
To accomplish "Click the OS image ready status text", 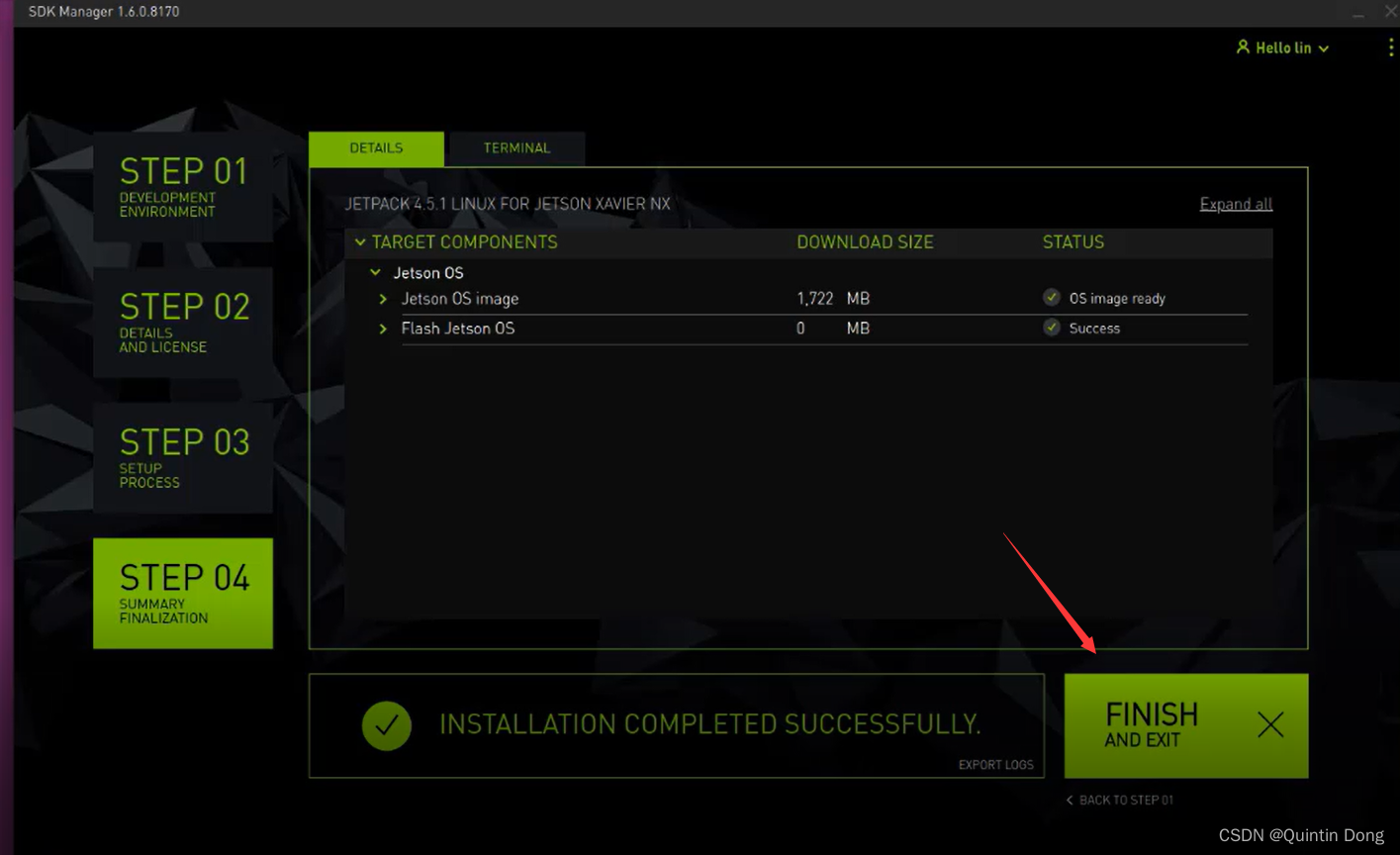I will [1117, 298].
